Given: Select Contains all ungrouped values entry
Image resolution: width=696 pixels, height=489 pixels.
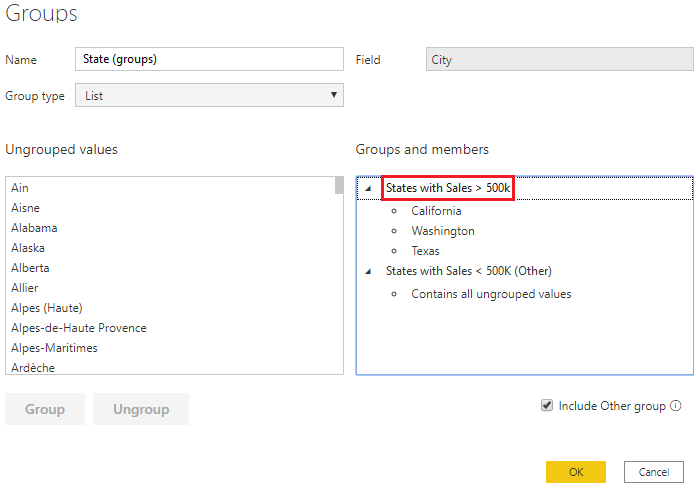Looking at the screenshot, I should point(491,294).
